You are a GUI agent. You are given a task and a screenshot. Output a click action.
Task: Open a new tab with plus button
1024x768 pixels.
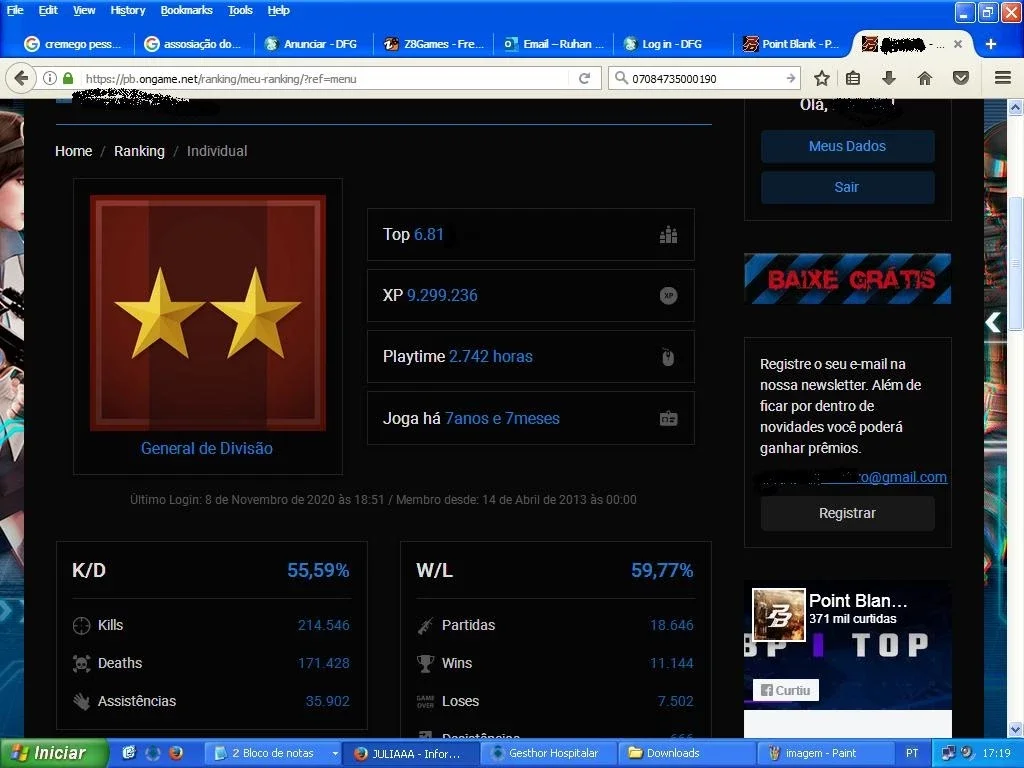(x=991, y=44)
